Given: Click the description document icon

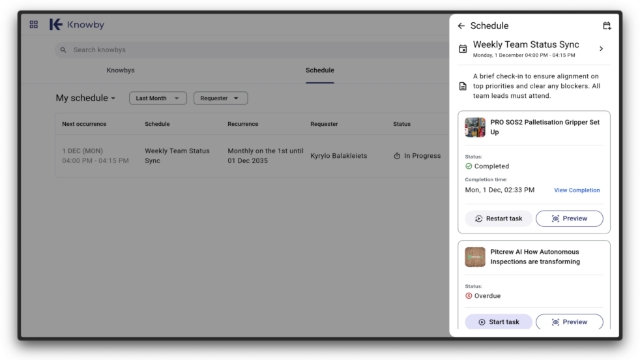Looking at the screenshot, I should point(463,86).
